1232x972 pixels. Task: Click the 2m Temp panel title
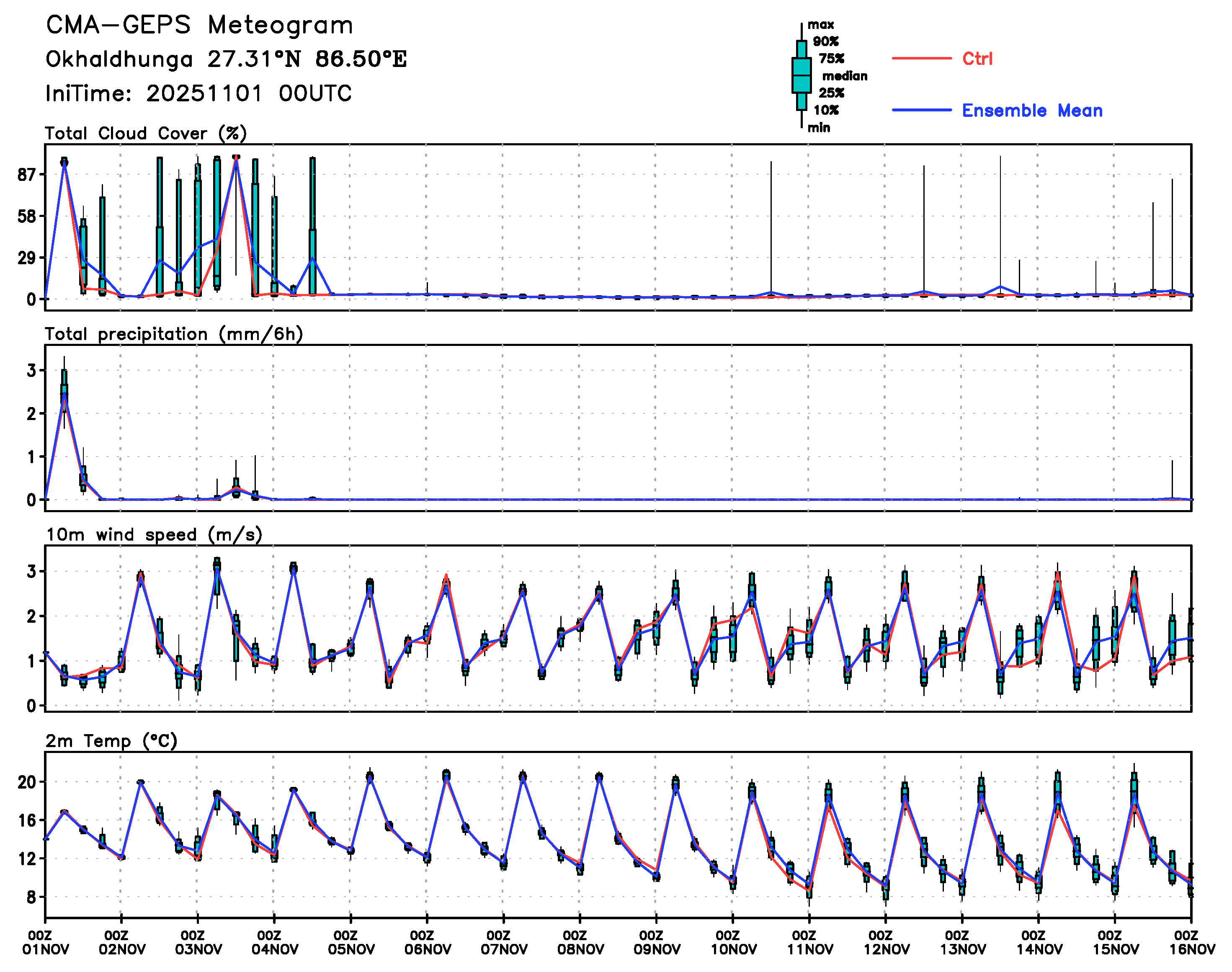click(111, 741)
